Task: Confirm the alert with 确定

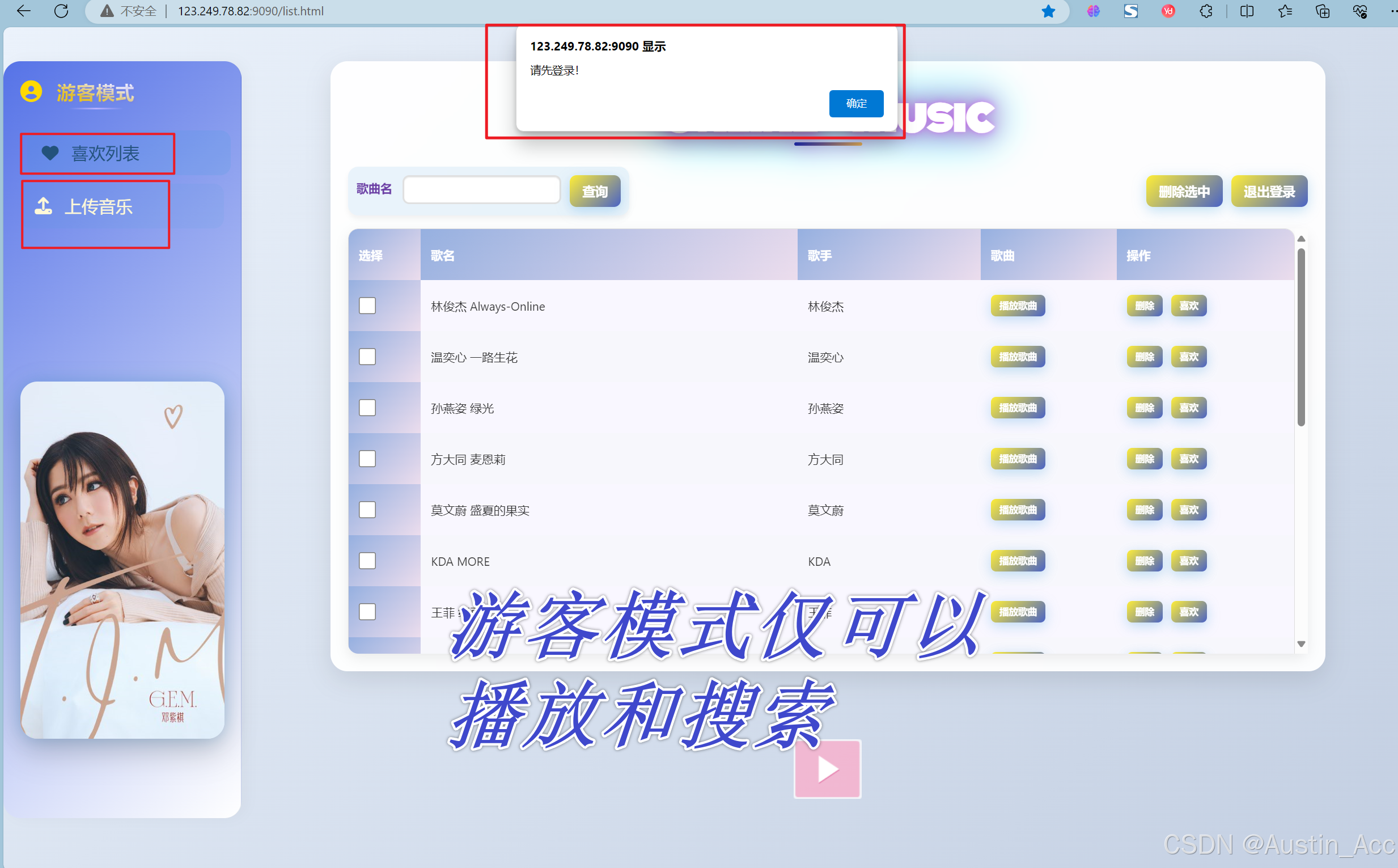Action: (855, 103)
